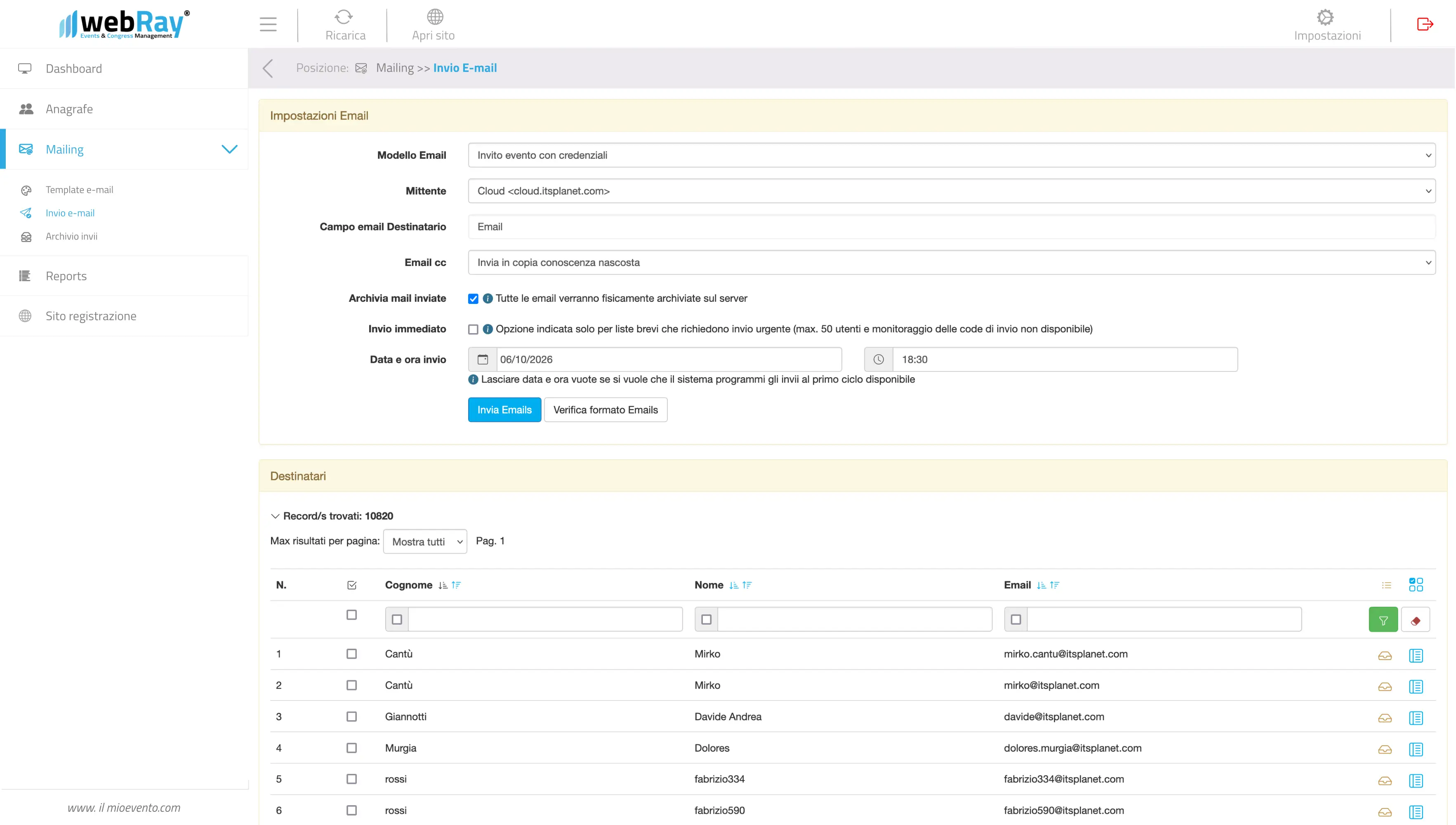
Task: Click the webRay logo
Action: [x=124, y=24]
